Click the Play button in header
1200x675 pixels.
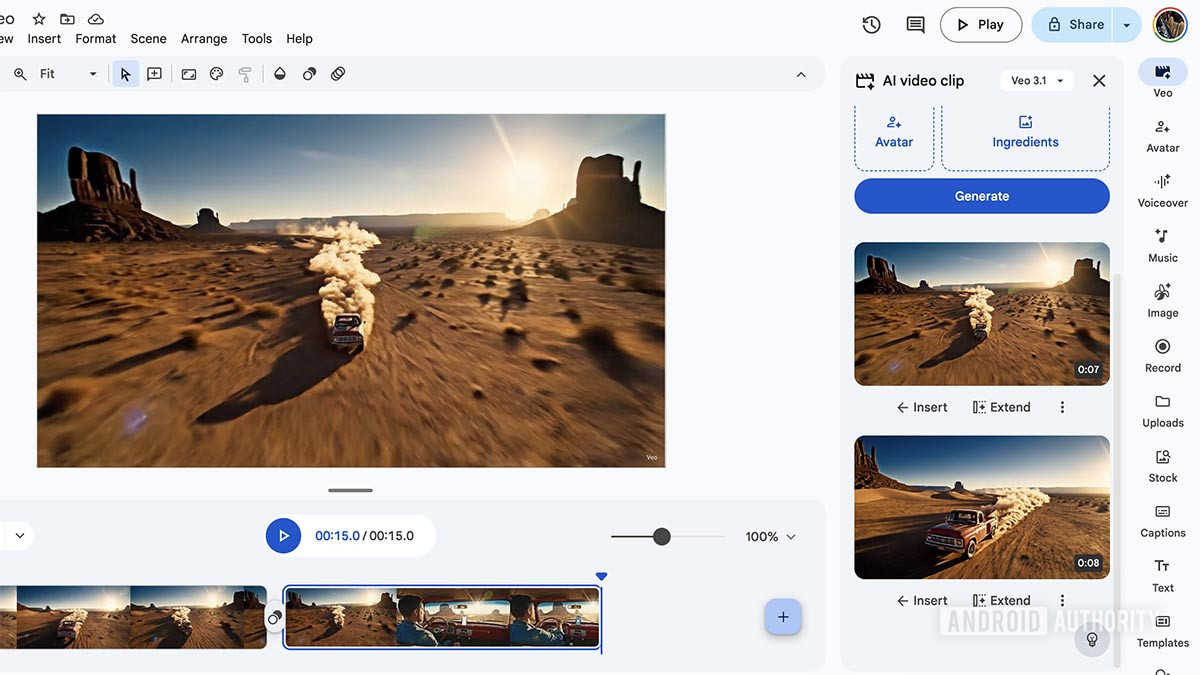981,25
